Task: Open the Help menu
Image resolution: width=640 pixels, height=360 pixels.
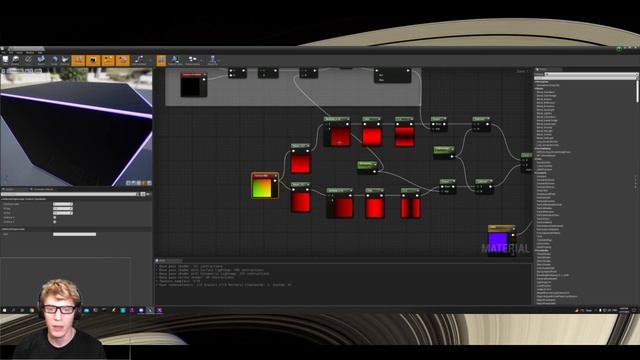Action: click(x=40, y=53)
